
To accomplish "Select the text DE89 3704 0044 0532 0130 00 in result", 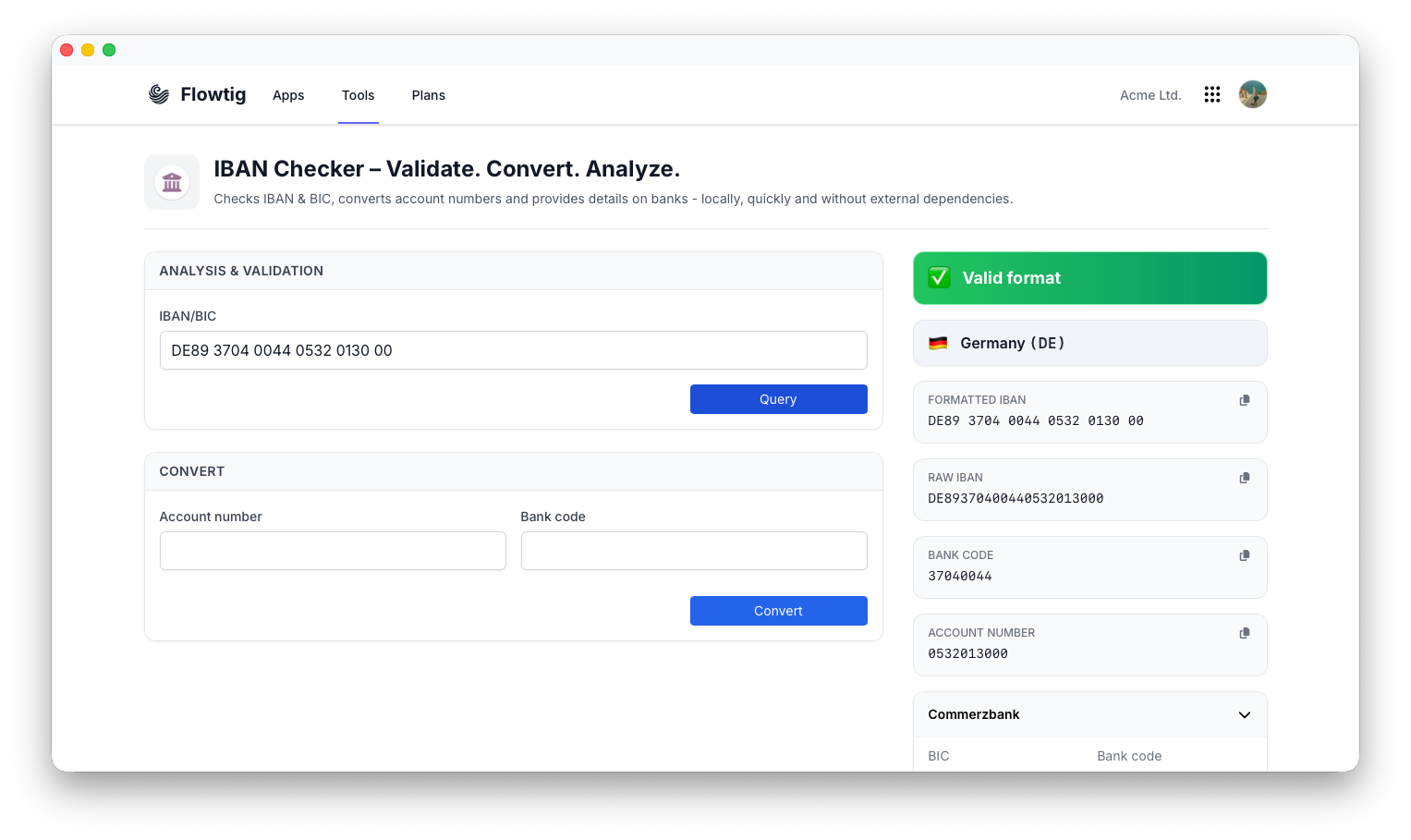I will tap(1036, 420).
